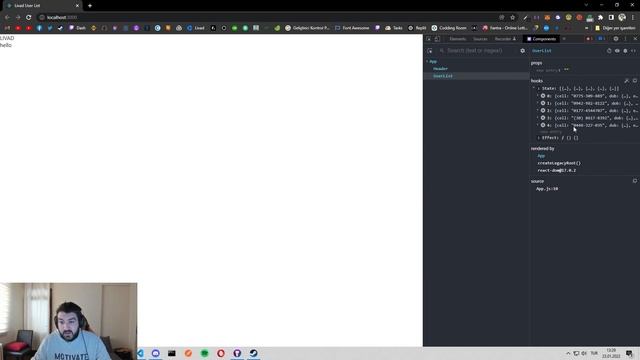640x360 pixels.
Task: Click the App.js:10 source text
Action: (x=547, y=189)
